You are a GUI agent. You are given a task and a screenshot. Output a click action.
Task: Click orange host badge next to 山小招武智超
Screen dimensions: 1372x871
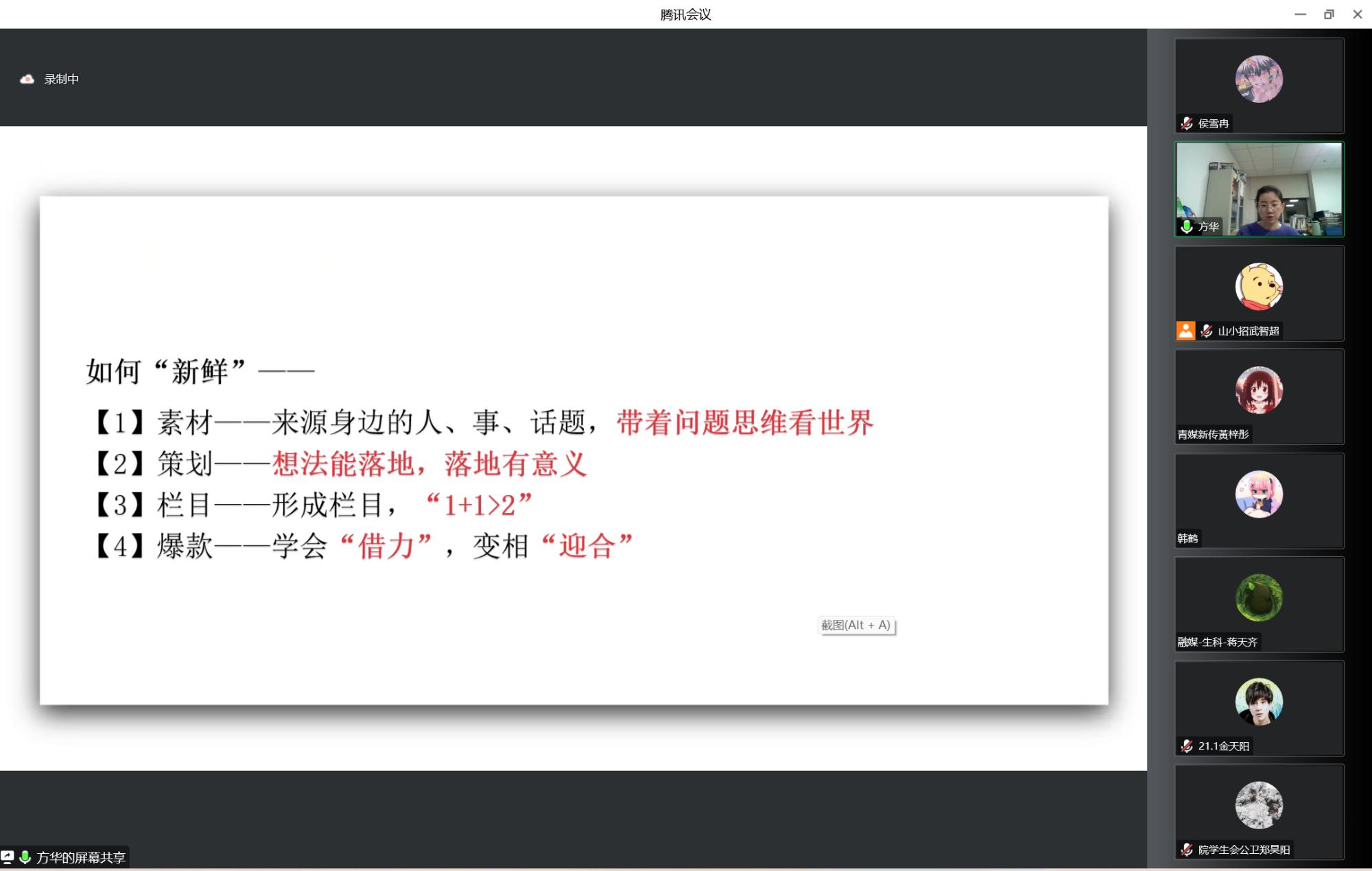(x=1185, y=331)
